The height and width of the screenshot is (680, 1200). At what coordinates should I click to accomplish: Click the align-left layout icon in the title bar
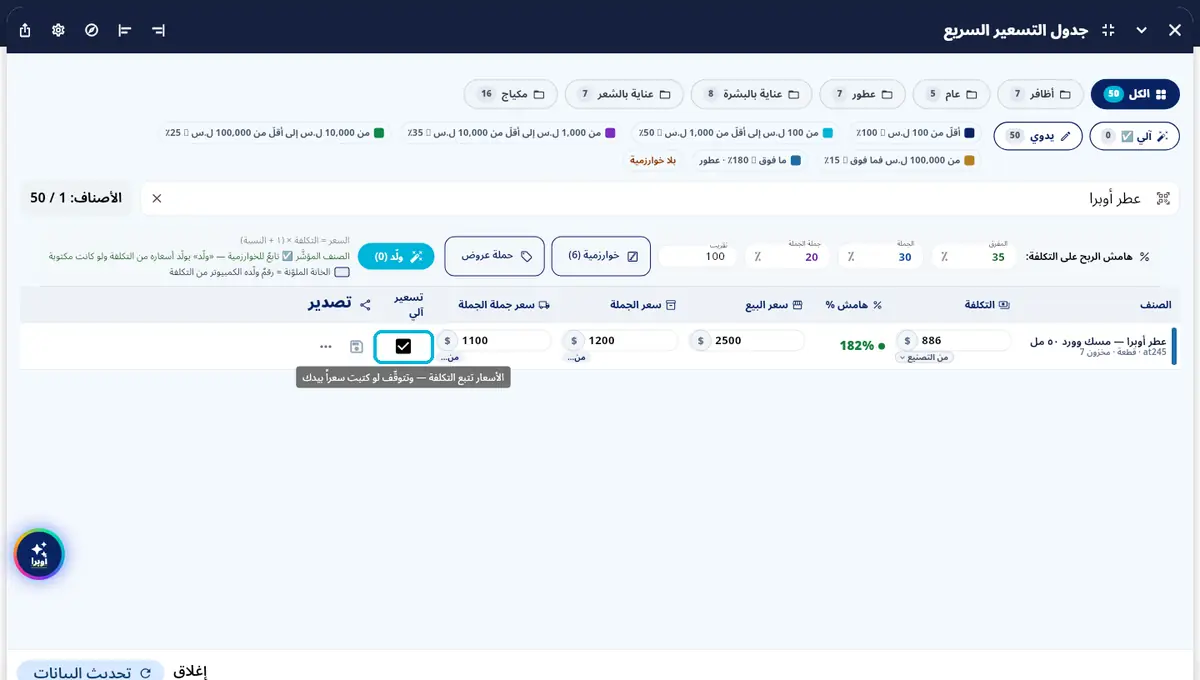125,30
